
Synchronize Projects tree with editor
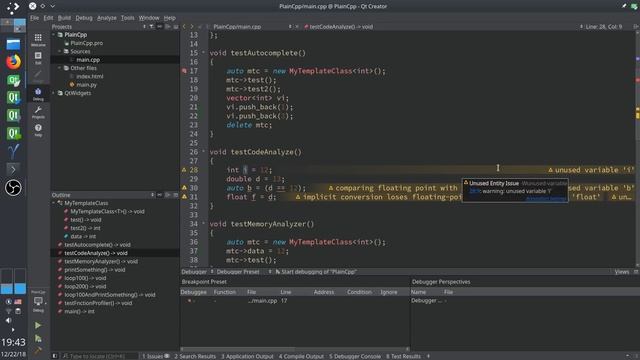[x=160, y=27]
